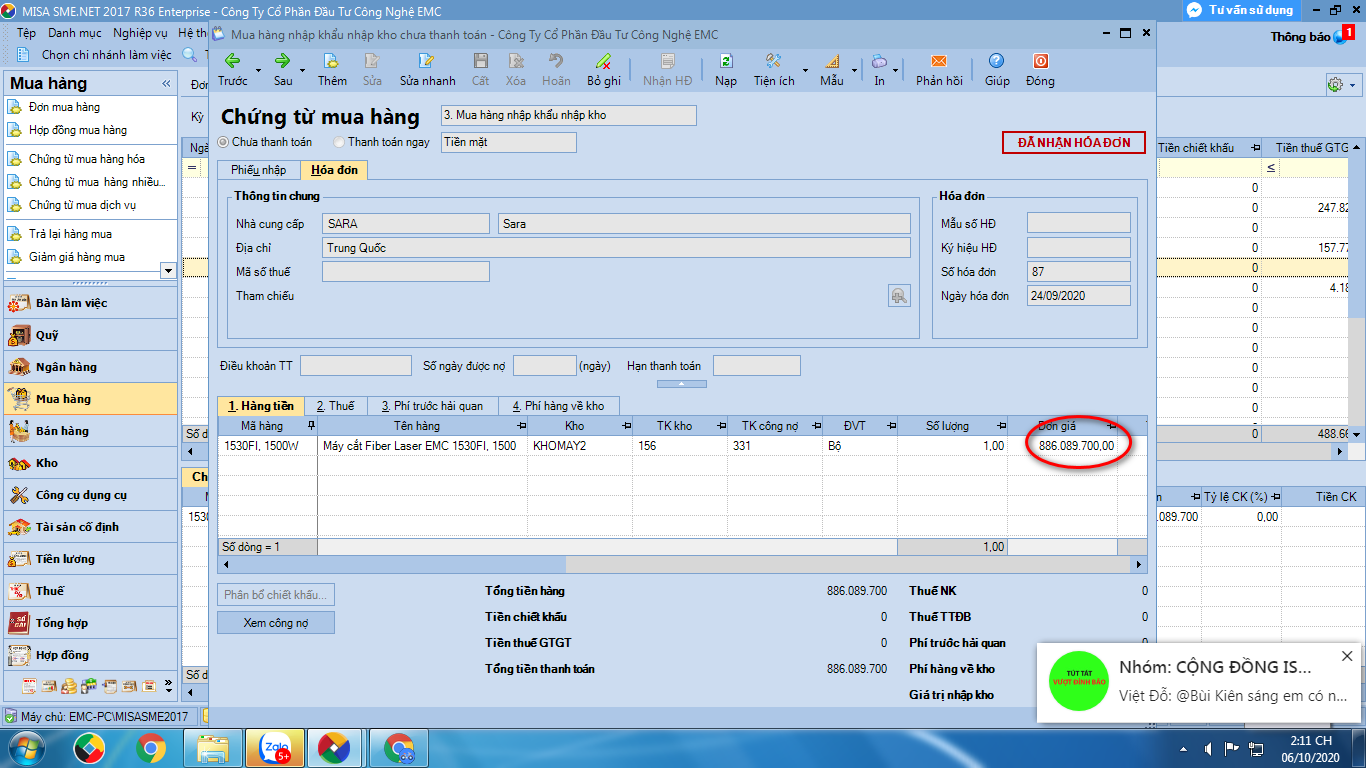Collapse the Mua hàng sidebar panel
Image resolution: width=1366 pixels, height=768 pixels.
[166, 83]
